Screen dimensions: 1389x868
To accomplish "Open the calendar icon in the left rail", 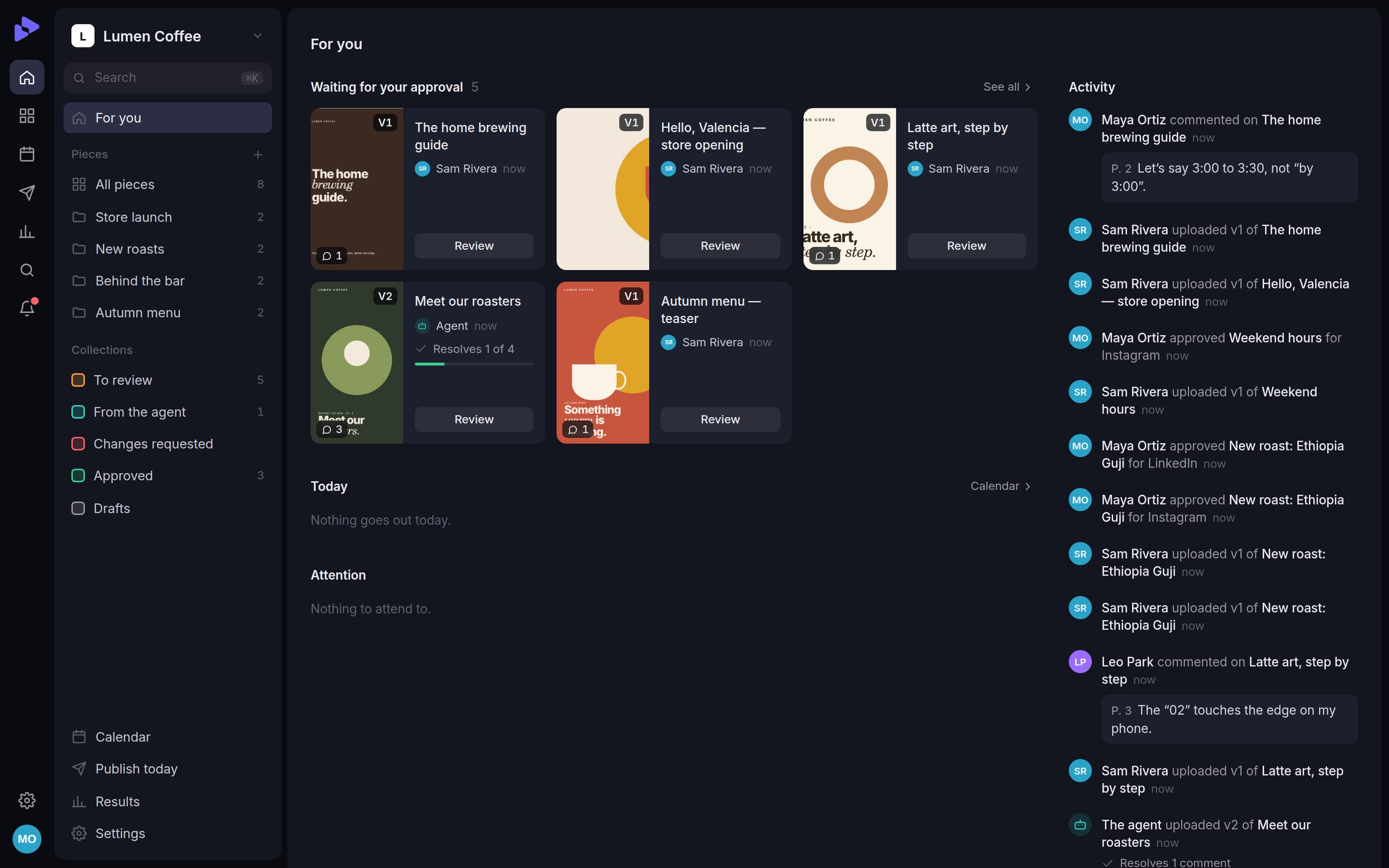I will [x=27, y=154].
